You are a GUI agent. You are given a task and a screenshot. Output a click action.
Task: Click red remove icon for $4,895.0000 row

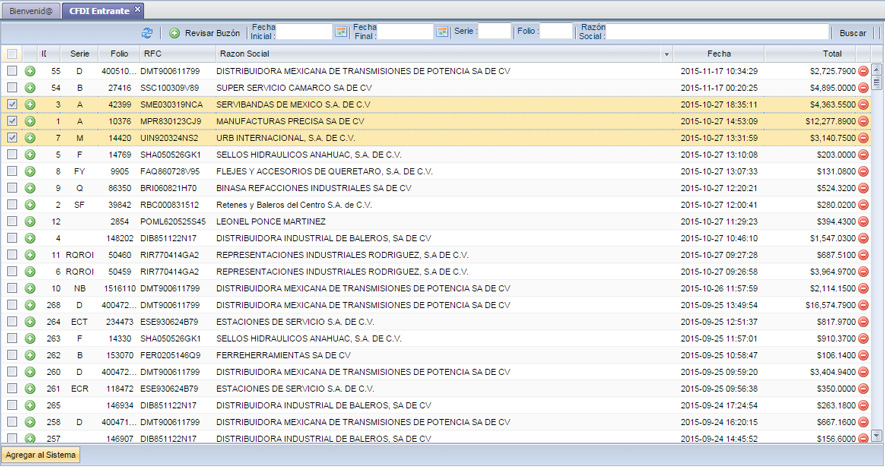[x=864, y=88]
